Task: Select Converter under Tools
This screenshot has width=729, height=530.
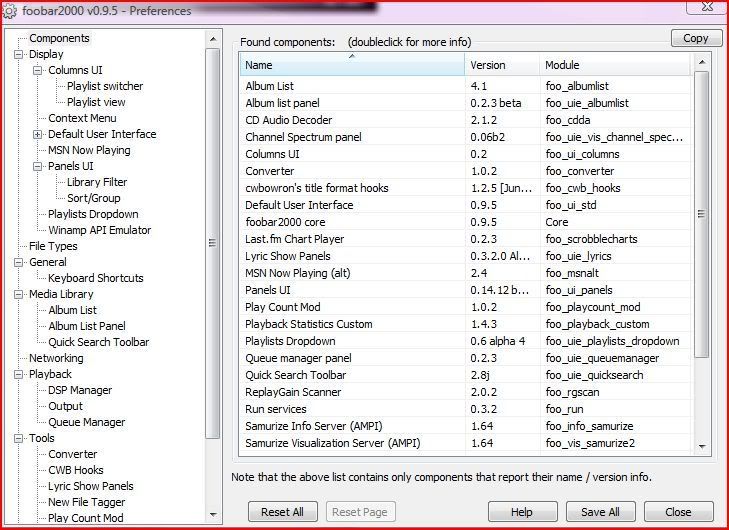Action: tap(73, 454)
